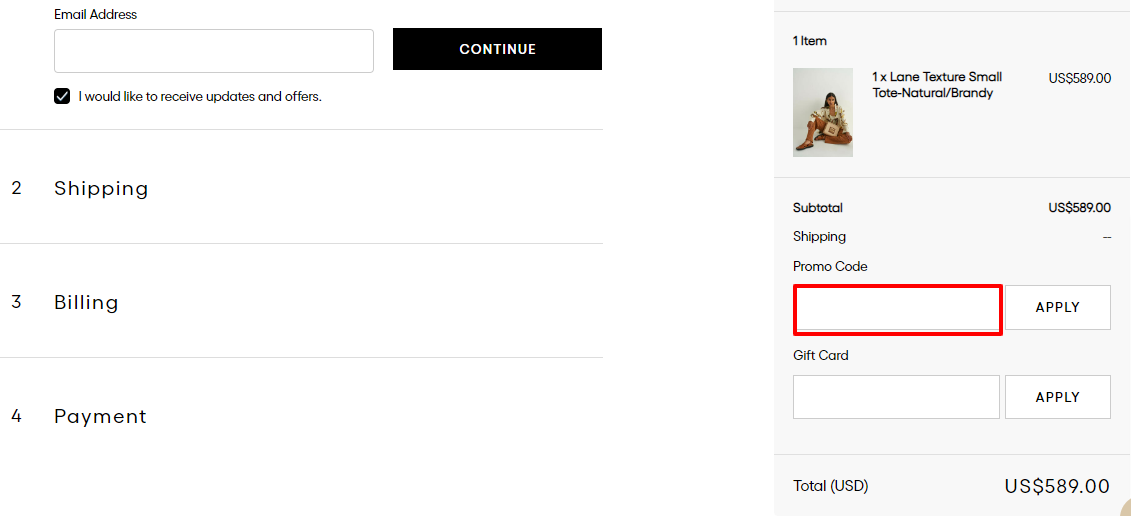Click the Email Address input field
1131x516 pixels.
[214, 51]
